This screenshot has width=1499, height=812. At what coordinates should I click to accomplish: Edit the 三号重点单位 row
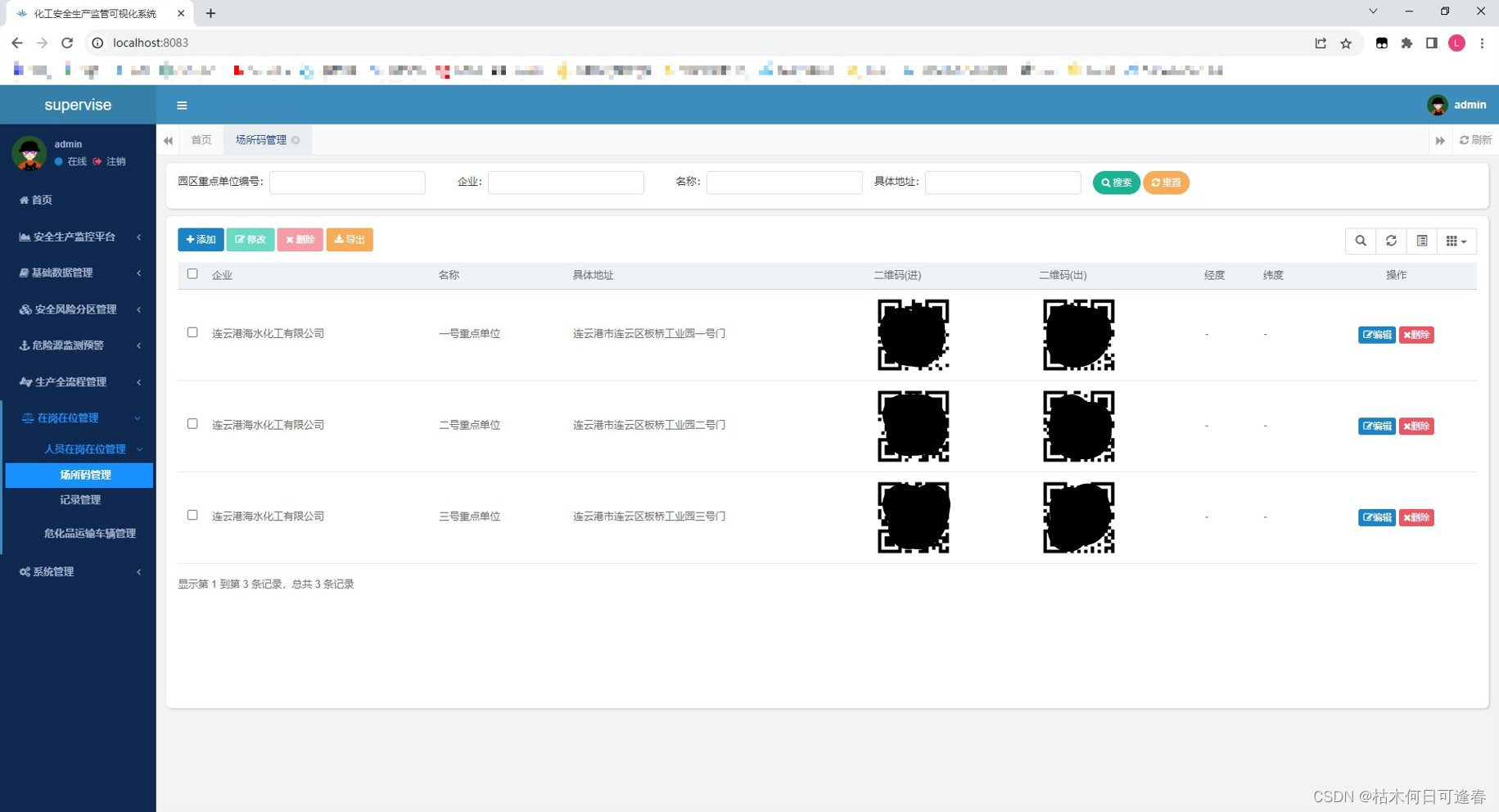tap(1376, 517)
